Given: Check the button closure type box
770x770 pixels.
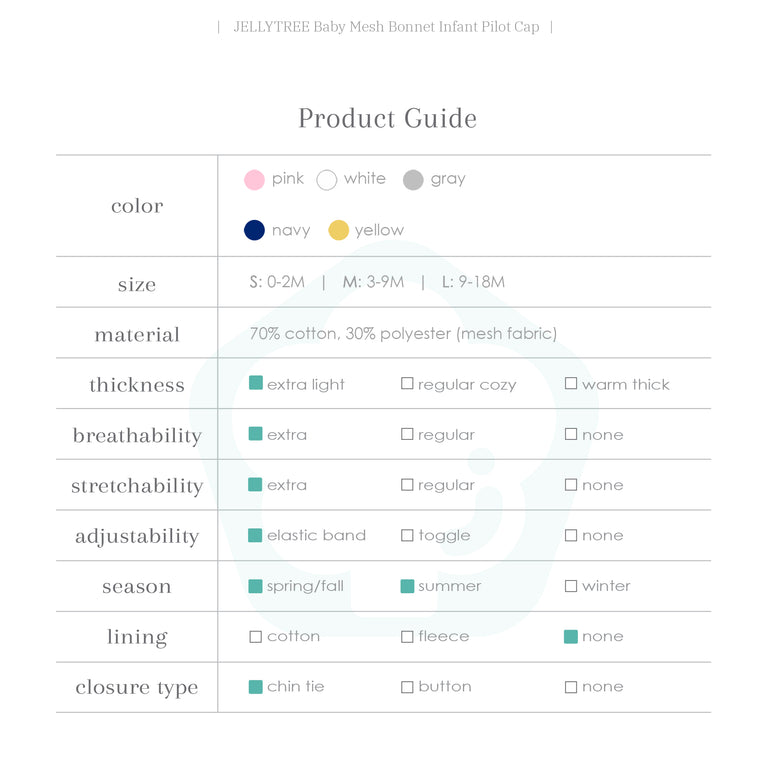Looking at the screenshot, I should 407,687.
